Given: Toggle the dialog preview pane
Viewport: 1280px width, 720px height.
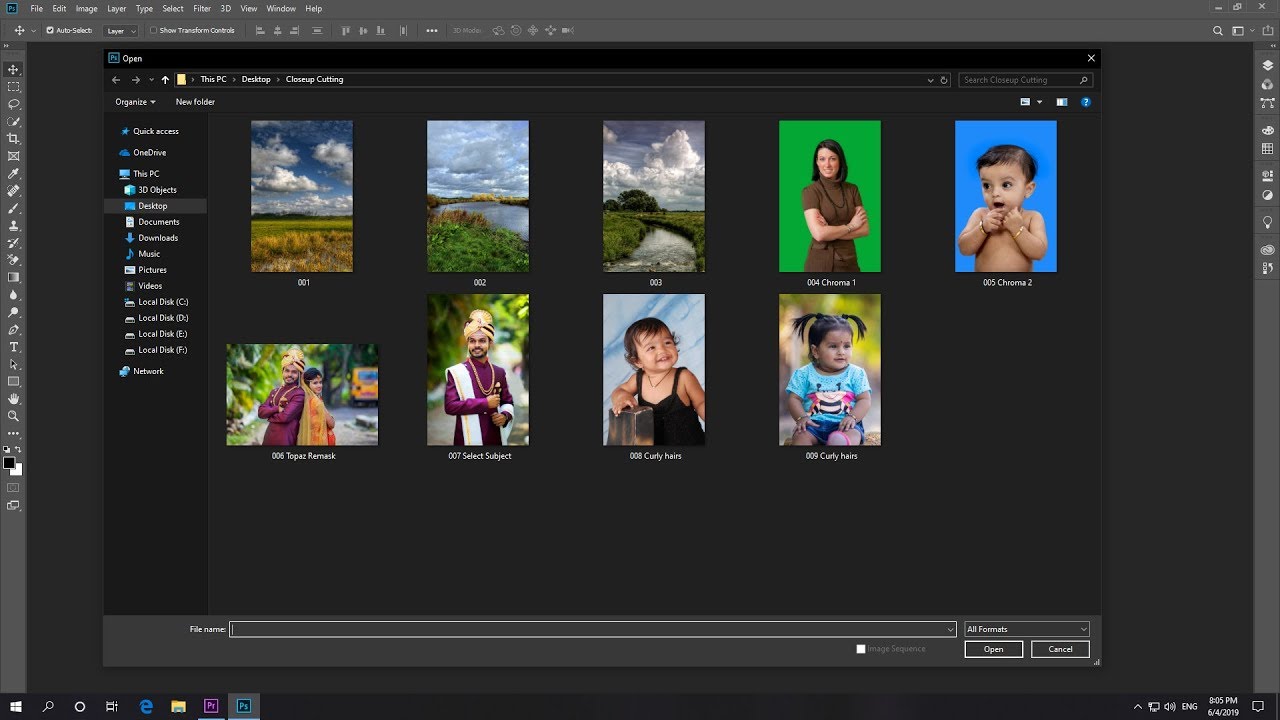Looking at the screenshot, I should [x=1062, y=102].
